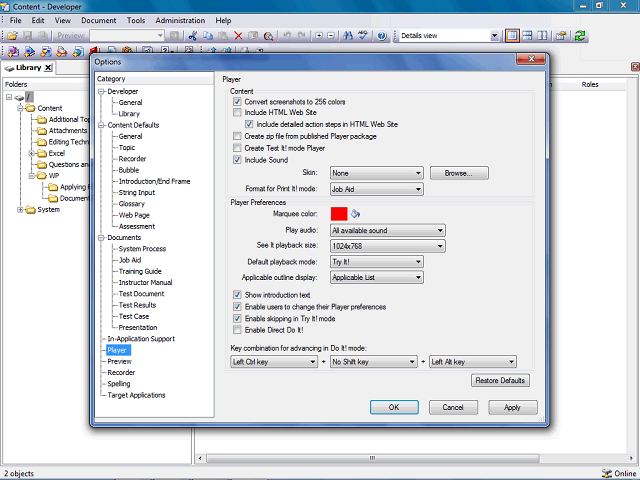Click the single-pane layout view icon
Image resolution: width=640 pixels, height=480 pixels.
pyautogui.click(x=512, y=36)
